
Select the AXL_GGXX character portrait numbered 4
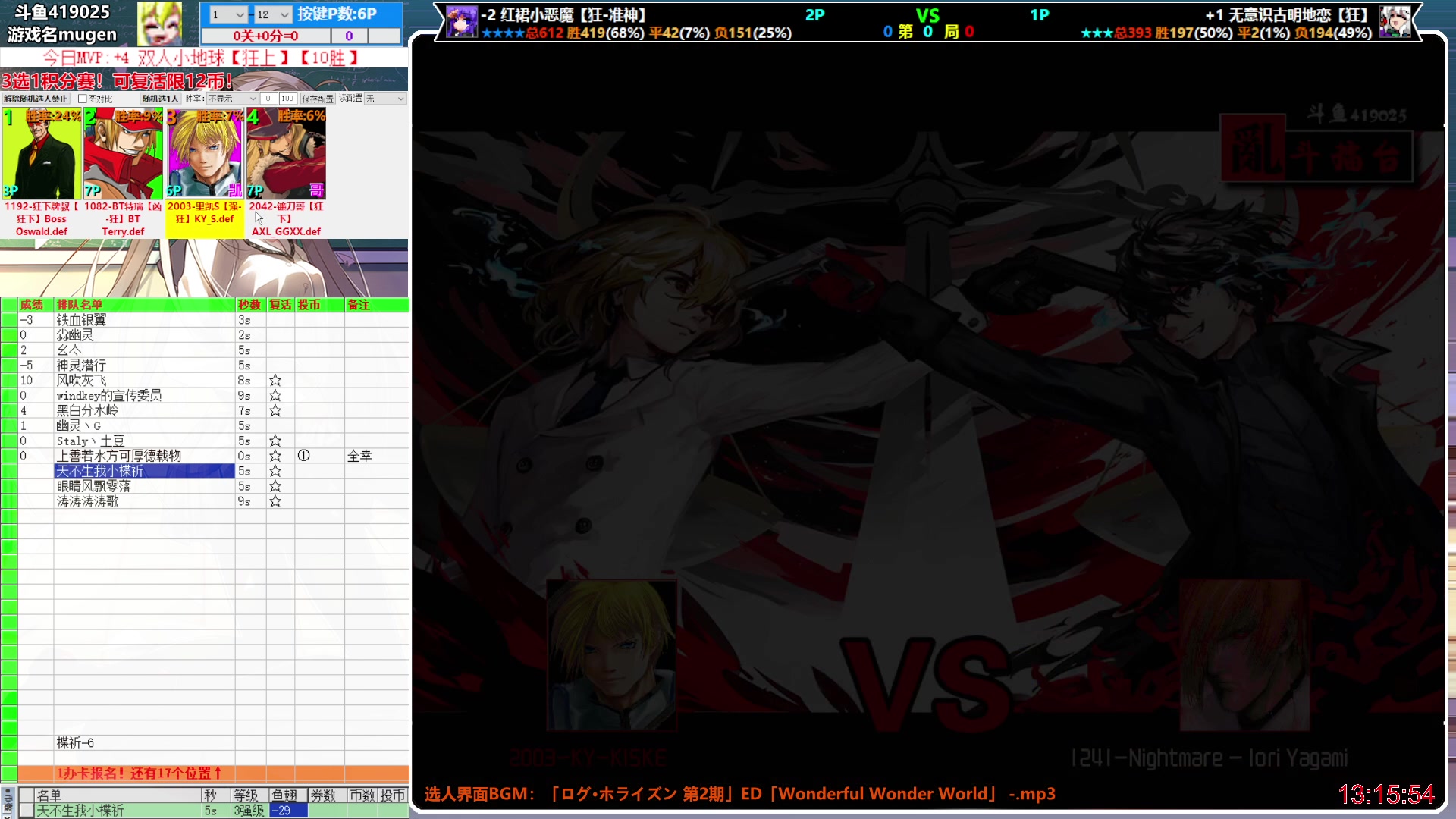coord(286,153)
